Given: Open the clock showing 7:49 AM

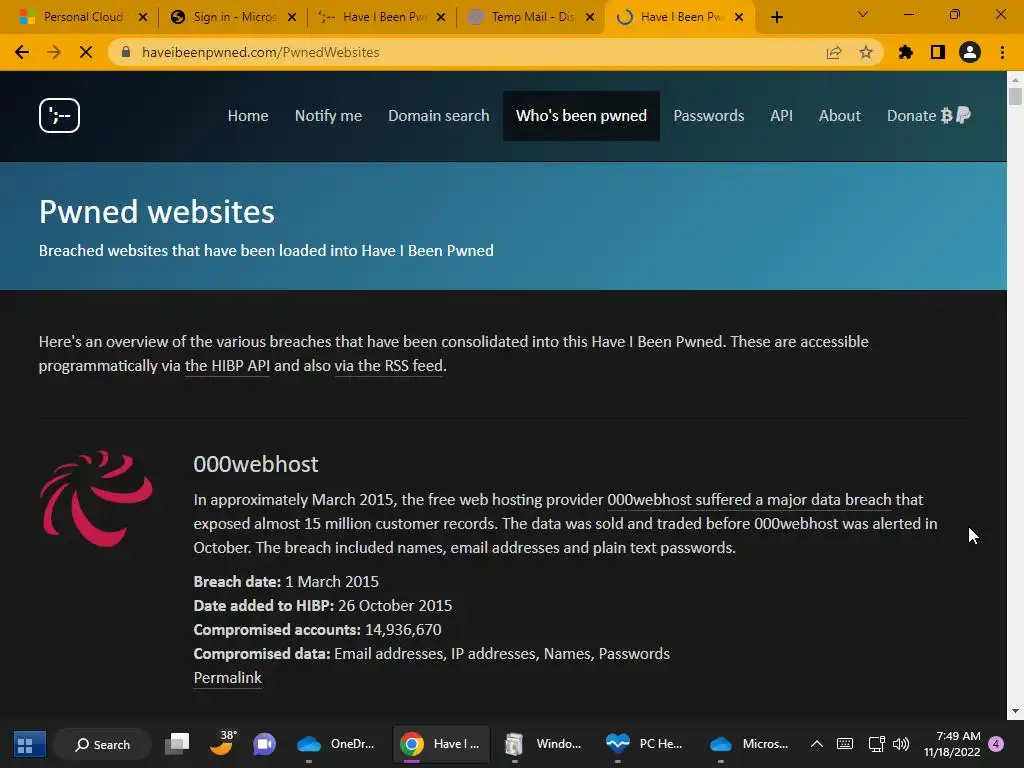Looking at the screenshot, I should pyautogui.click(x=952, y=744).
